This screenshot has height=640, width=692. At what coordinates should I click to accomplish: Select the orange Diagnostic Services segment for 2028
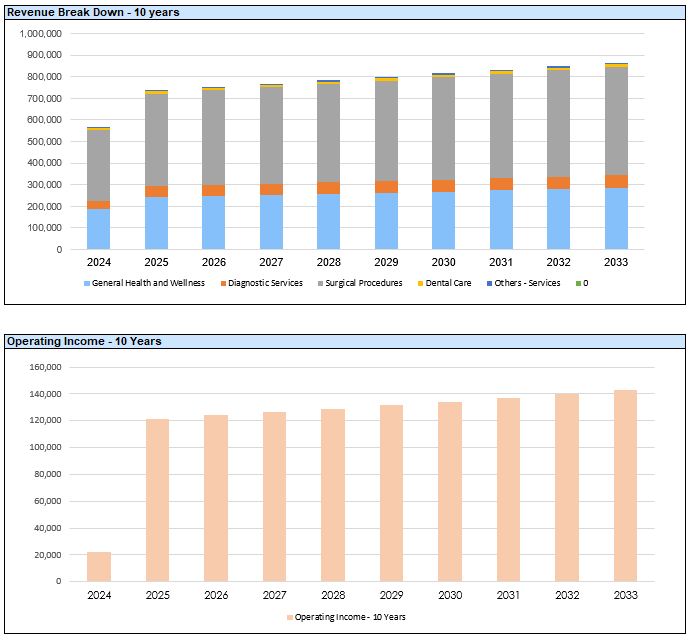point(328,187)
